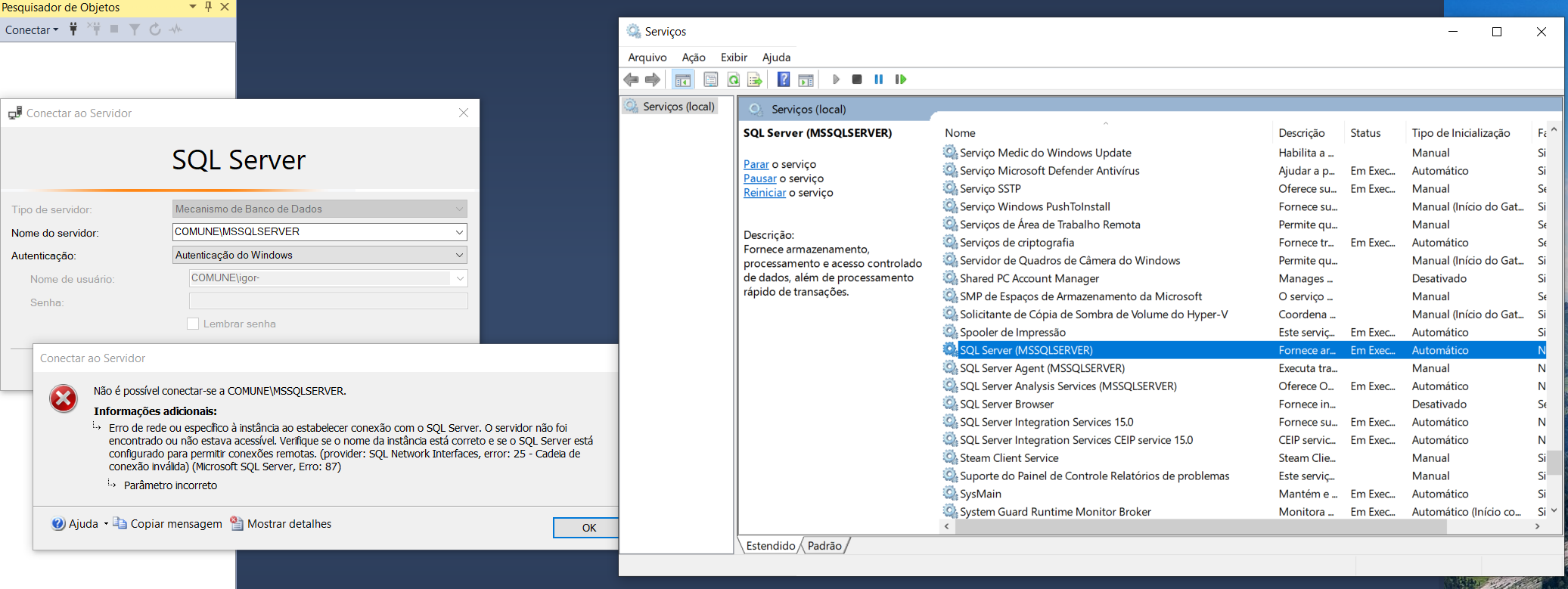The height and width of the screenshot is (589, 1568).
Task: Click the disabled Senha password field
Action: point(328,301)
